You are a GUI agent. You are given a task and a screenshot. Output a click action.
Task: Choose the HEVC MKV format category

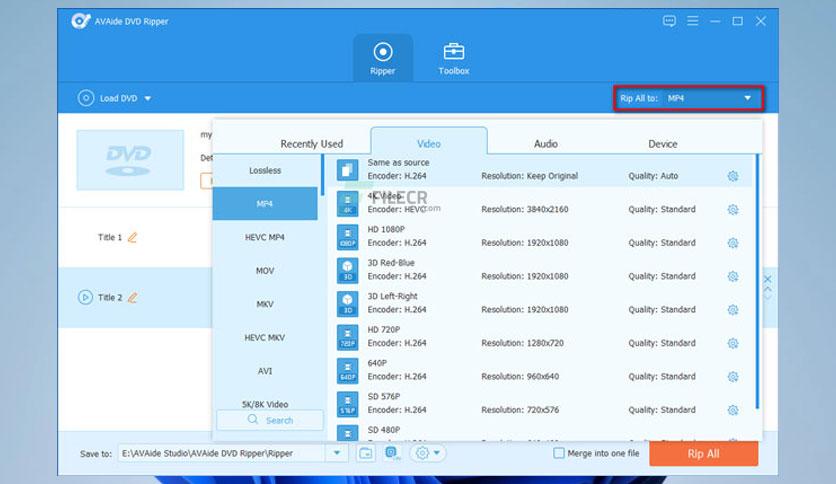click(265, 337)
